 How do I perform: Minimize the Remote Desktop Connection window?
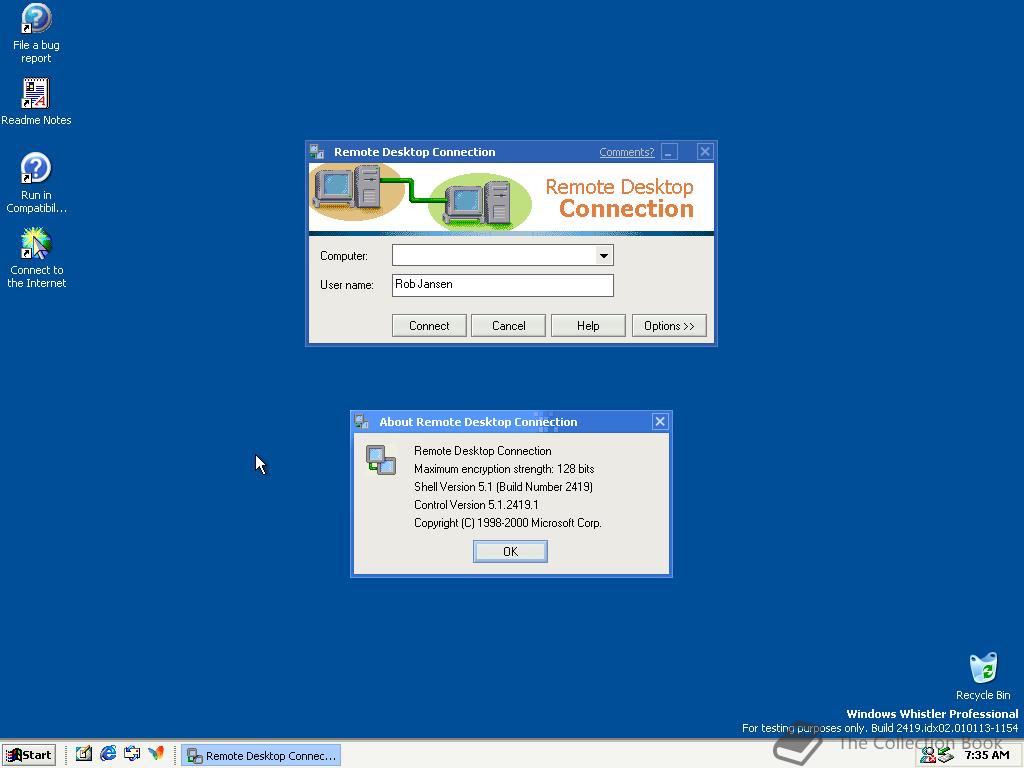669,152
